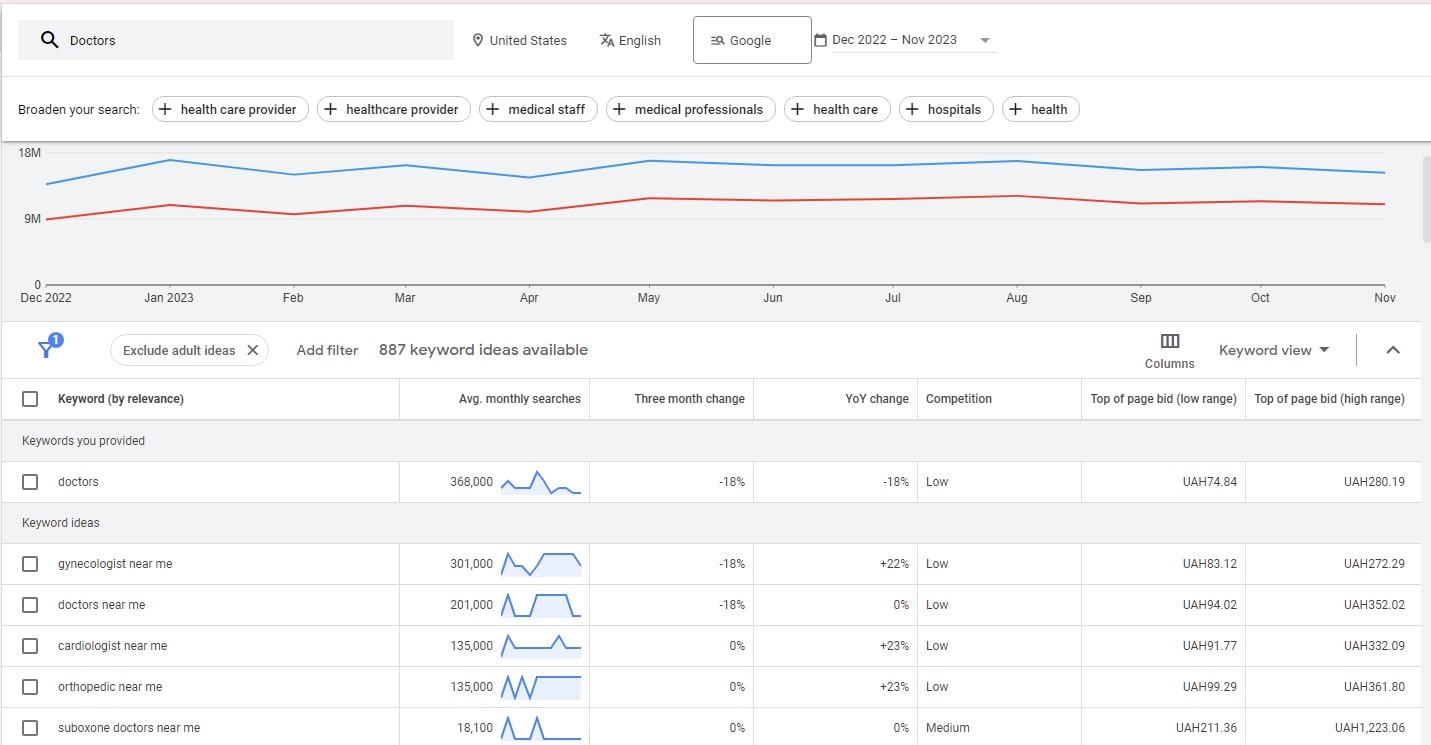The height and width of the screenshot is (745, 1431).
Task: Sort by Three month change column
Action: coord(689,399)
